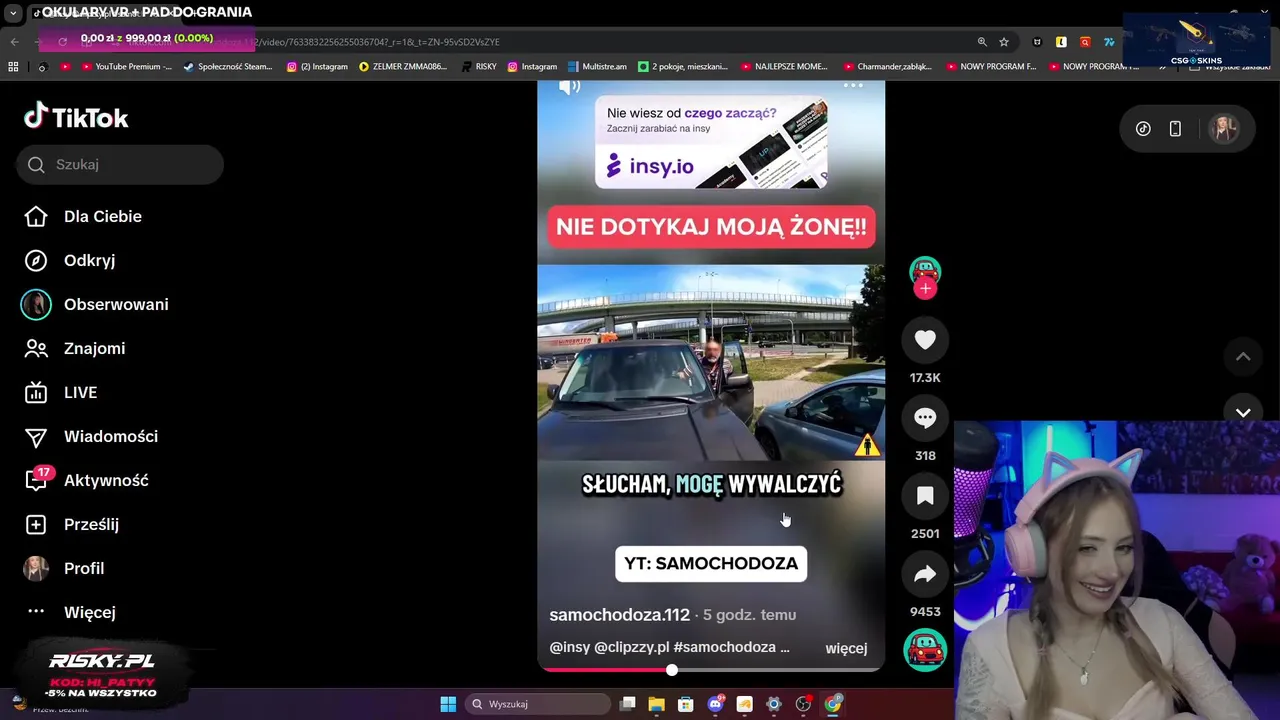Open the 2 pokoje, mieszkani bookmark
The height and width of the screenshot is (720, 1280).
[682, 67]
